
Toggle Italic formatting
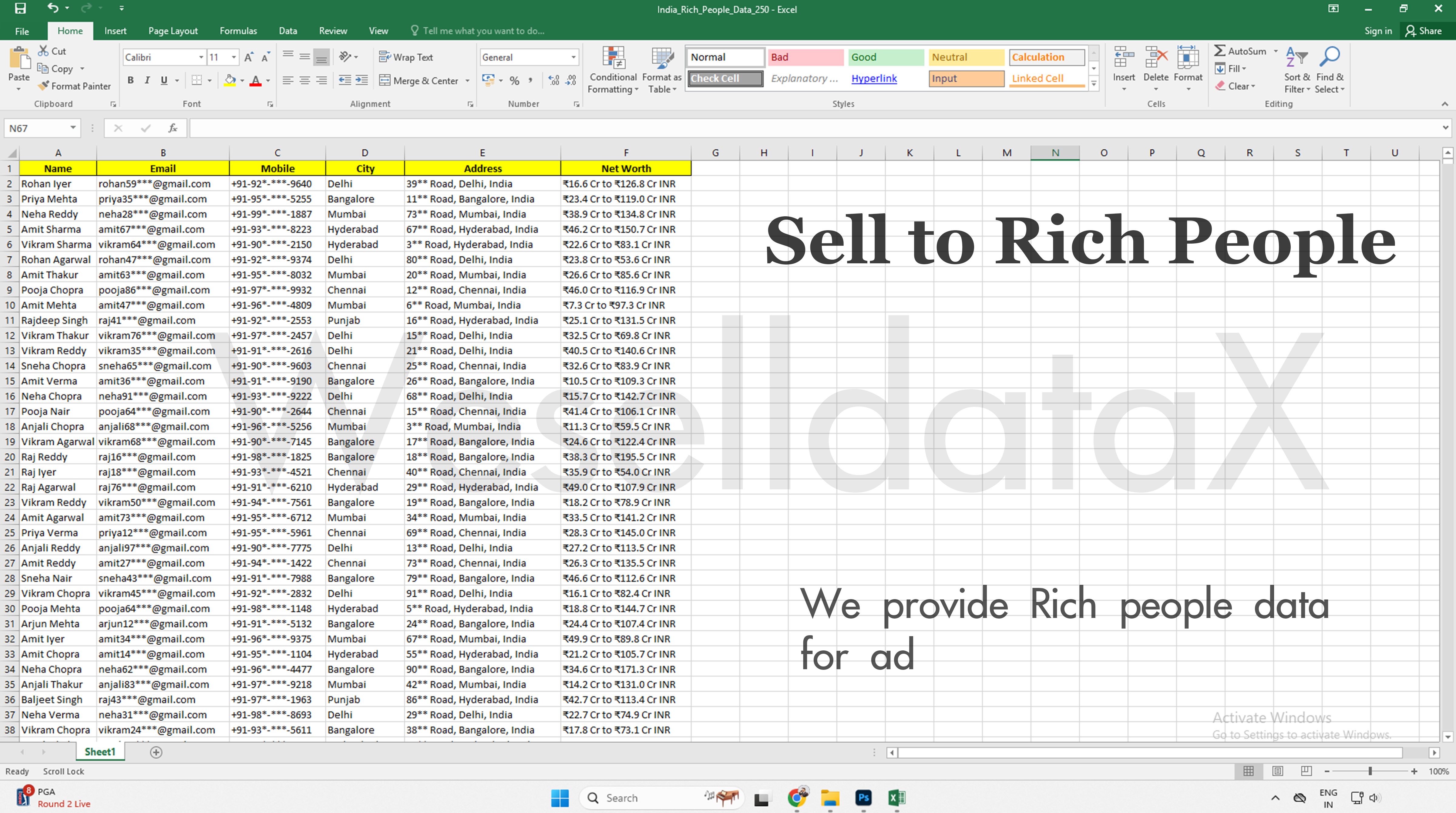[x=147, y=80]
